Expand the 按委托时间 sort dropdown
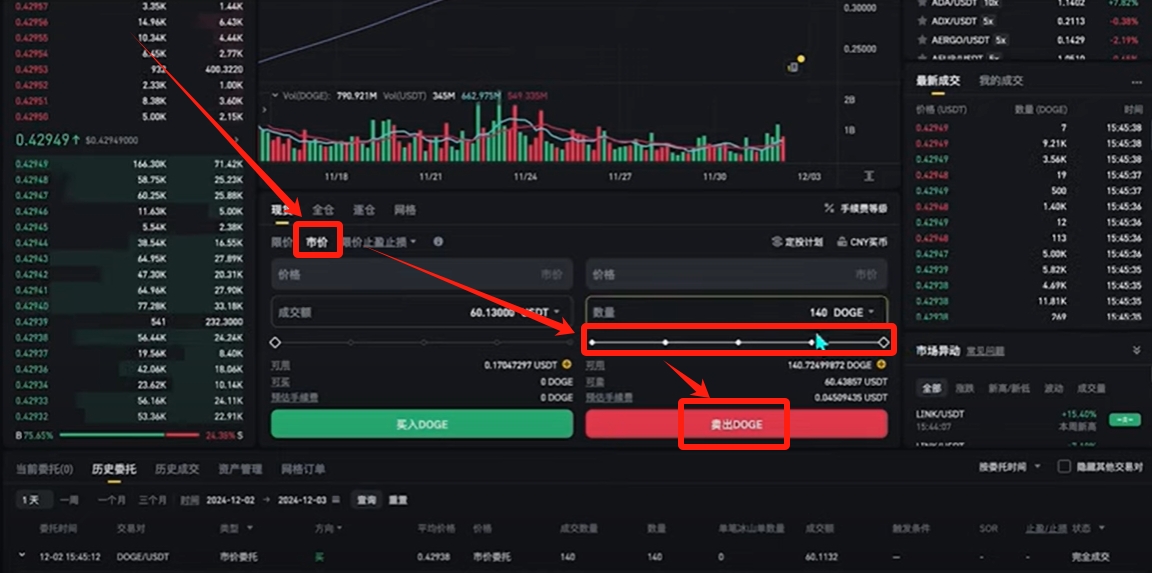Screen dimensions: 1152x573 (x=1036, y=467)
